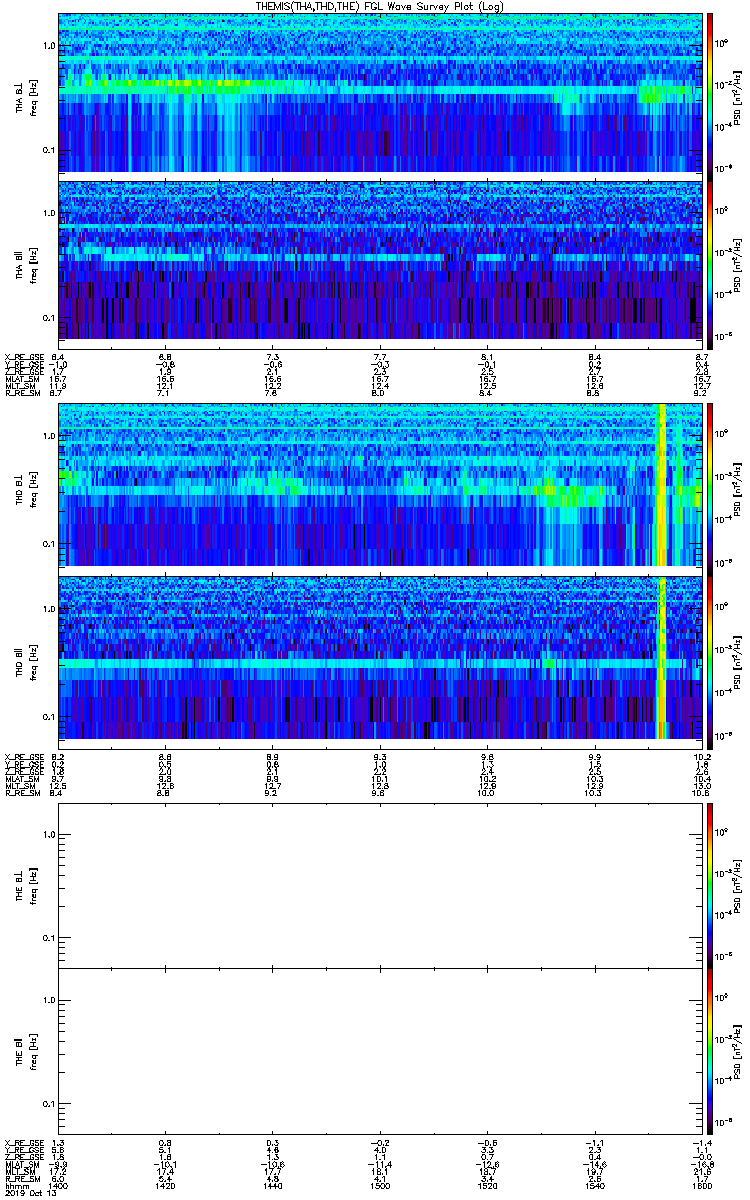Click the broadband vertical burst in THD B-parallel
Screen dimensions: 750x1200
pyautogui.click(x=660, y=657)
